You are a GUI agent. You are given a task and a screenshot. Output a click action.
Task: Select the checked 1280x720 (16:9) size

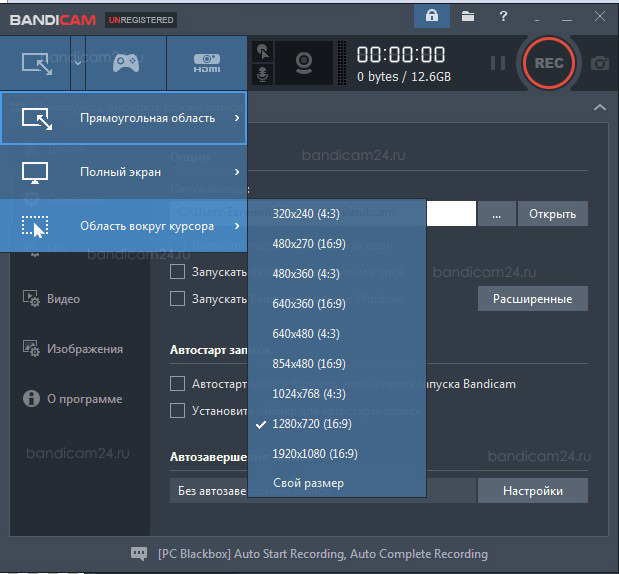pos(337,424)
